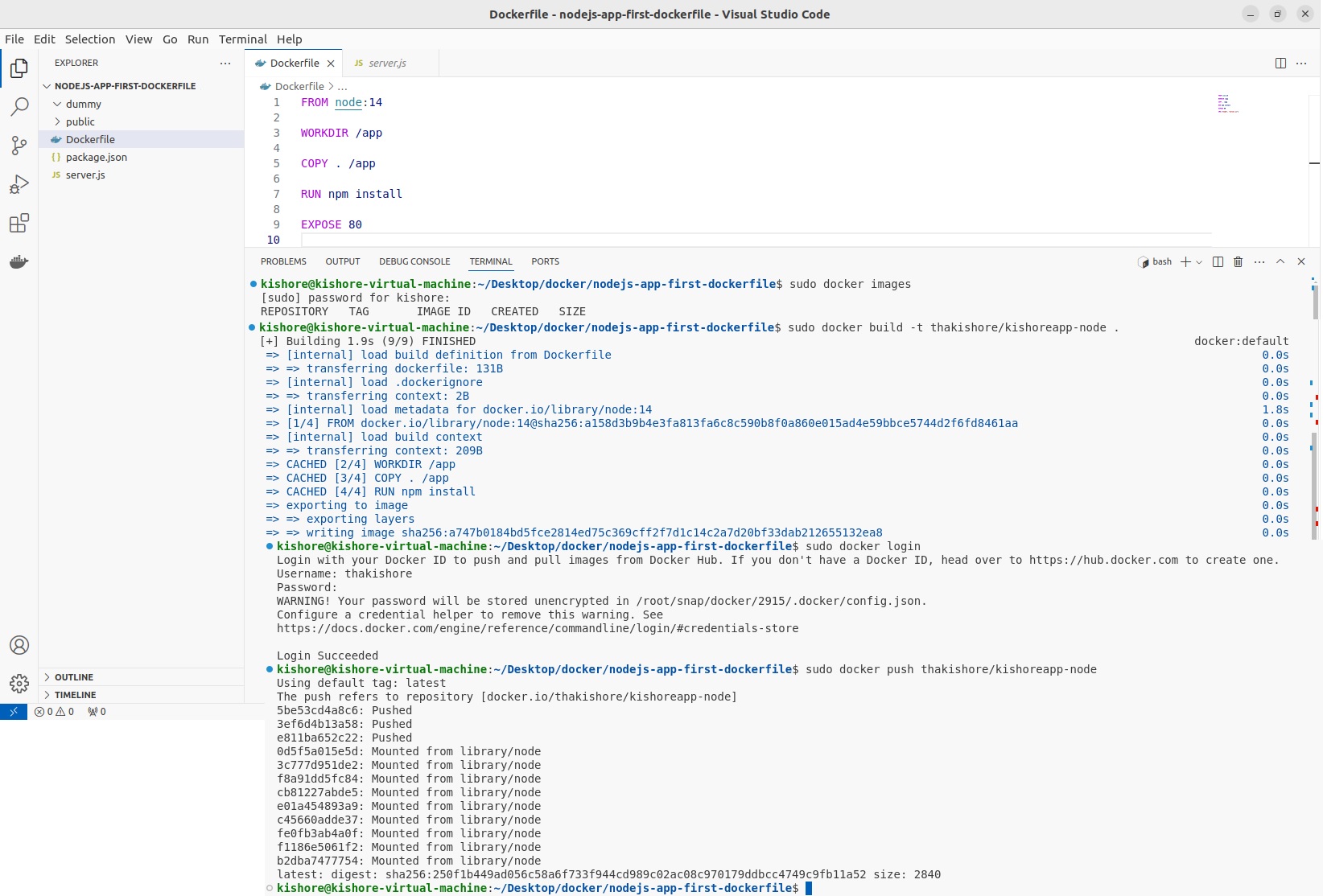The image size is (1323, 896).
Task: Open the Search view in activity bar
Action: [x=19, y=107]
